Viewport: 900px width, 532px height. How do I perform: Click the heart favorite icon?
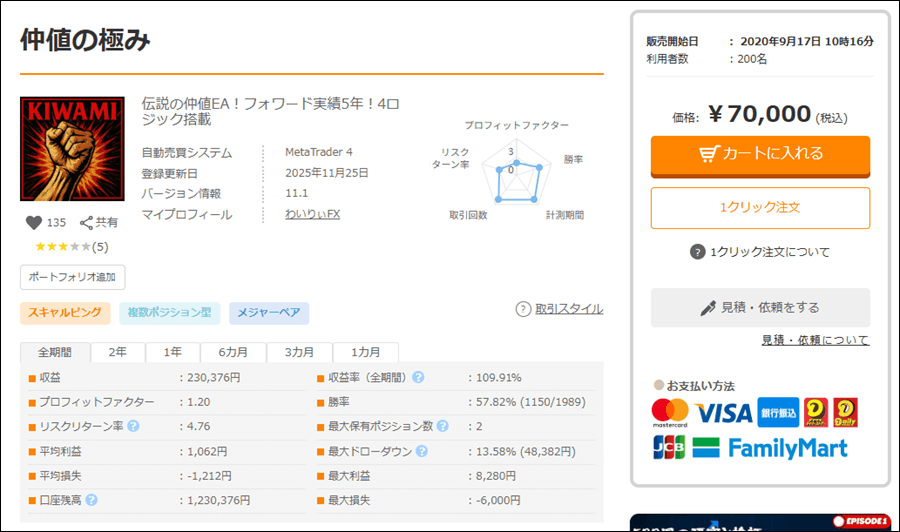34,223
